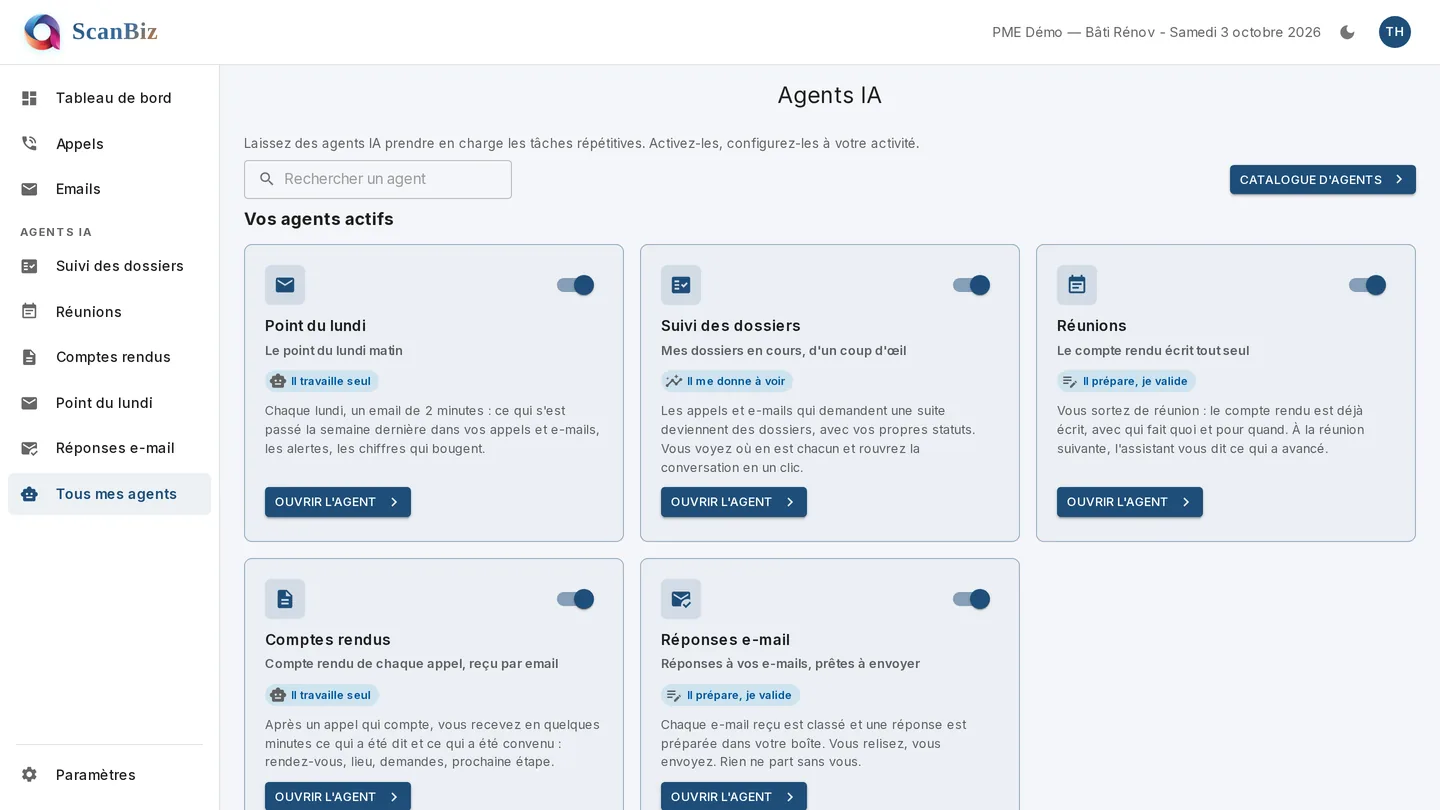Click the Point du lundi card envelope icon
The height and width of the screenshot is (810, 1440).
pyautogui.click(x=285, y=285)
